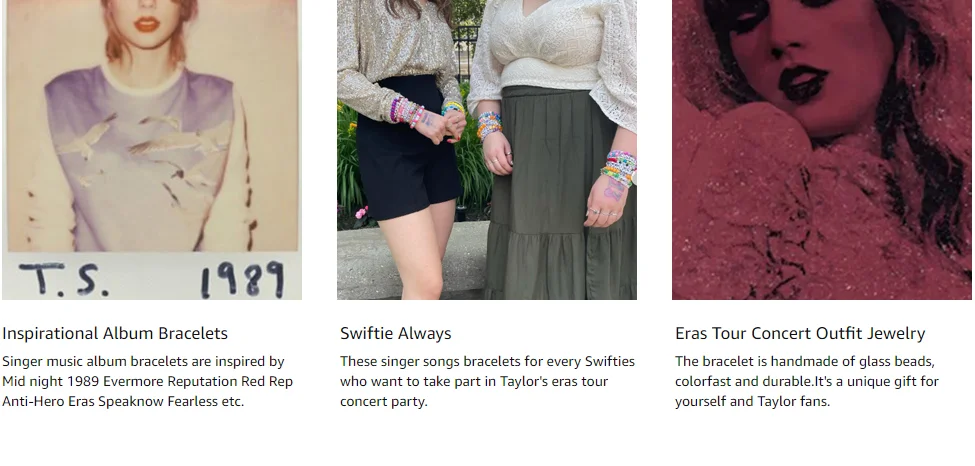Click the dark lips on the red portrait
Viewport: 975px width, 466px height.
tap(803, 84)
